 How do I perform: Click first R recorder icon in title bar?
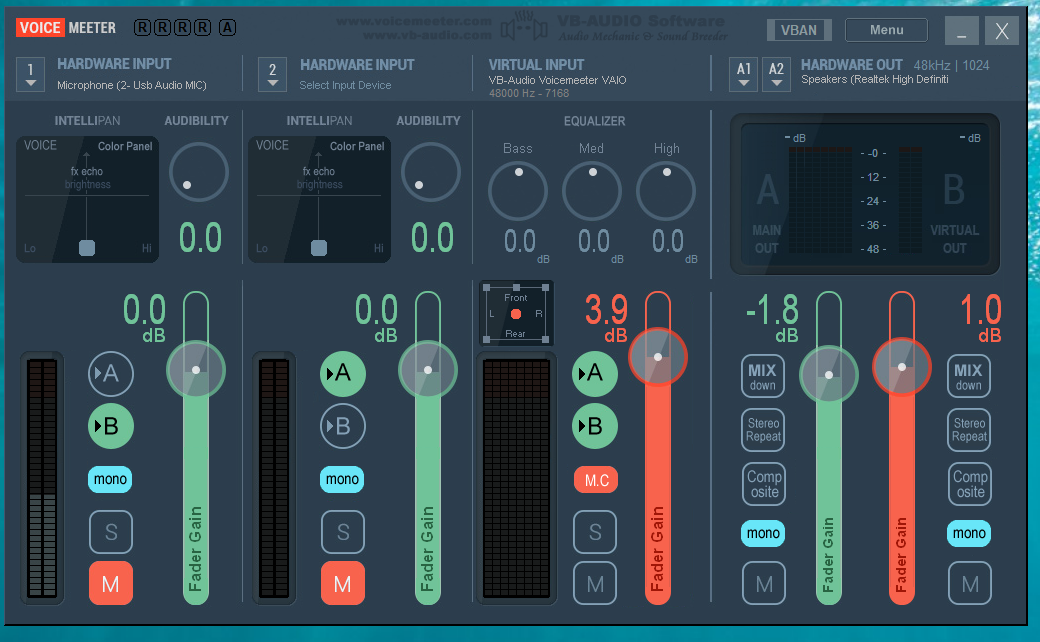142,28
